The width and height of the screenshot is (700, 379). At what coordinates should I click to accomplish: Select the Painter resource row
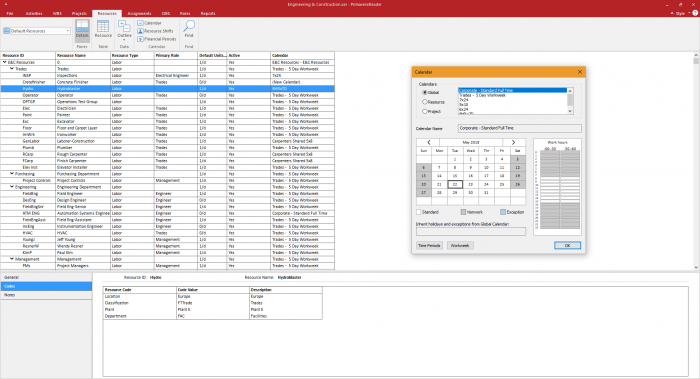(x=167, y=115)
